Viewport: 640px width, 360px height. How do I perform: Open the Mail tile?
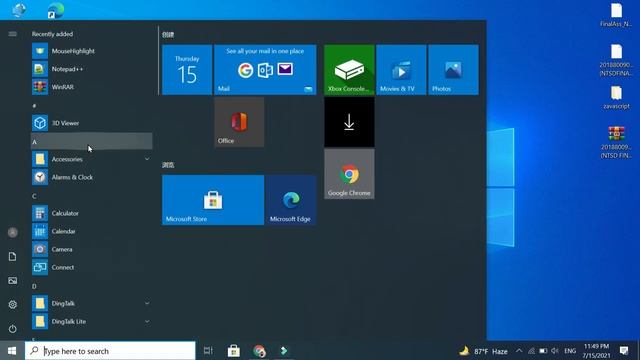pyautogui.click(x=265, y=70)
